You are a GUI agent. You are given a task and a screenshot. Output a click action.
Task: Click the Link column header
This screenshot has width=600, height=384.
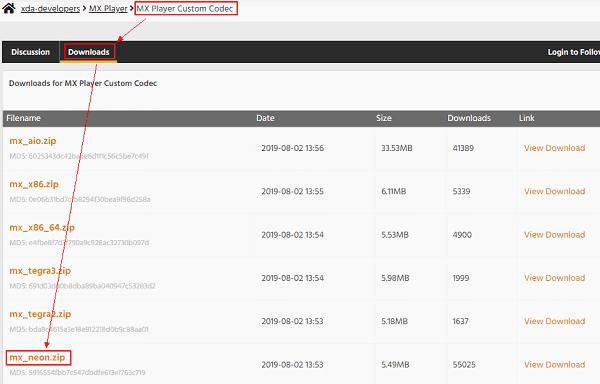click(x=527, y=118)
